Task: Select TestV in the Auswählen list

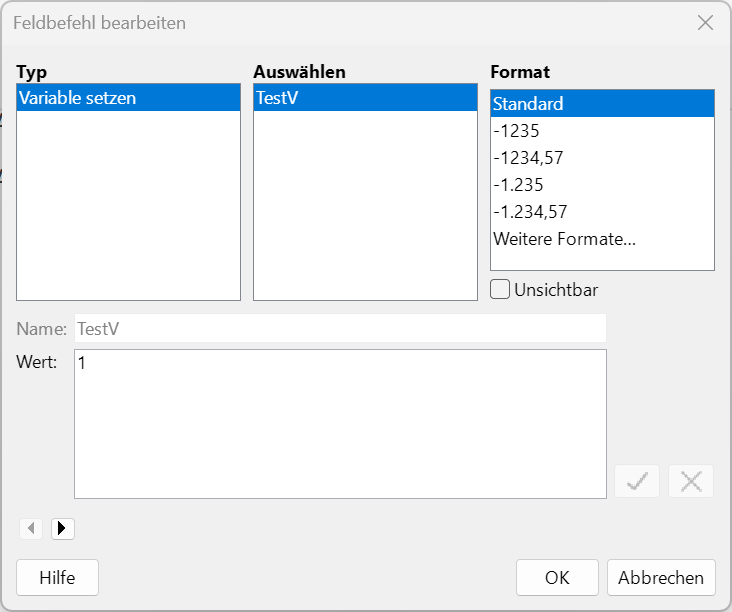Action: 365,98
